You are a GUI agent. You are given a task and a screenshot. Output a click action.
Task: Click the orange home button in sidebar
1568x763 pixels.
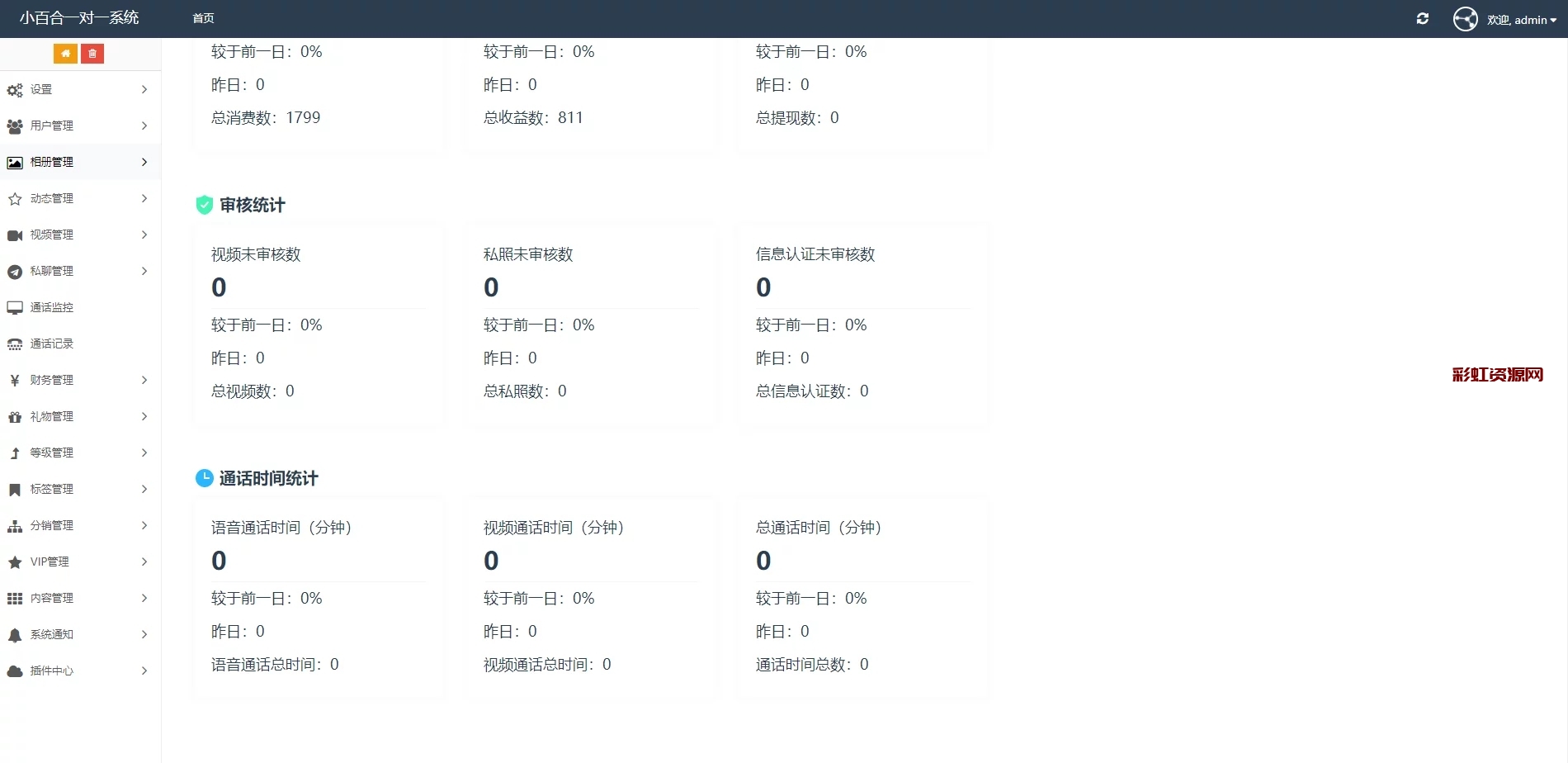pyautogui.click(x=65, y=54)
